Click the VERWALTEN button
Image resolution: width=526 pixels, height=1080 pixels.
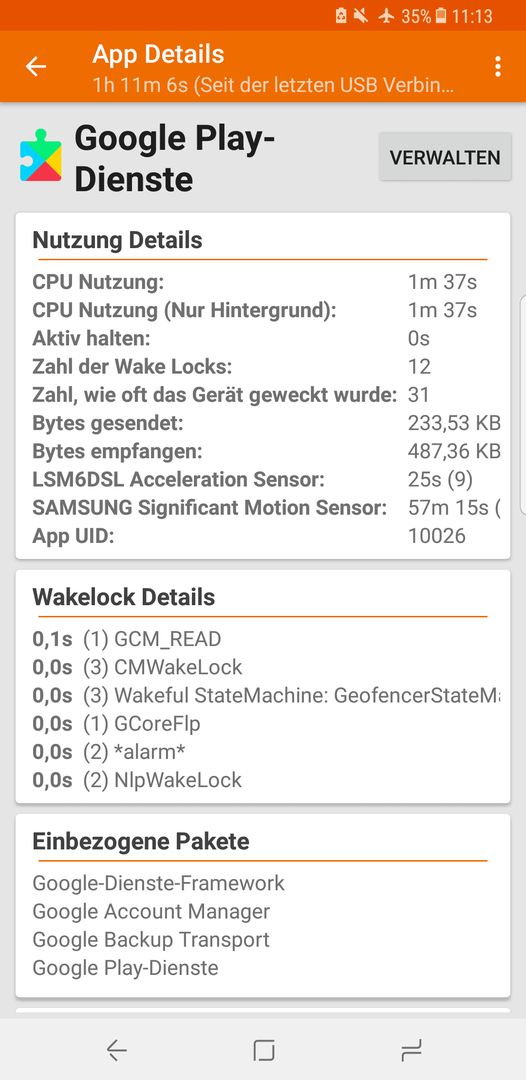(x=445, y=157)
